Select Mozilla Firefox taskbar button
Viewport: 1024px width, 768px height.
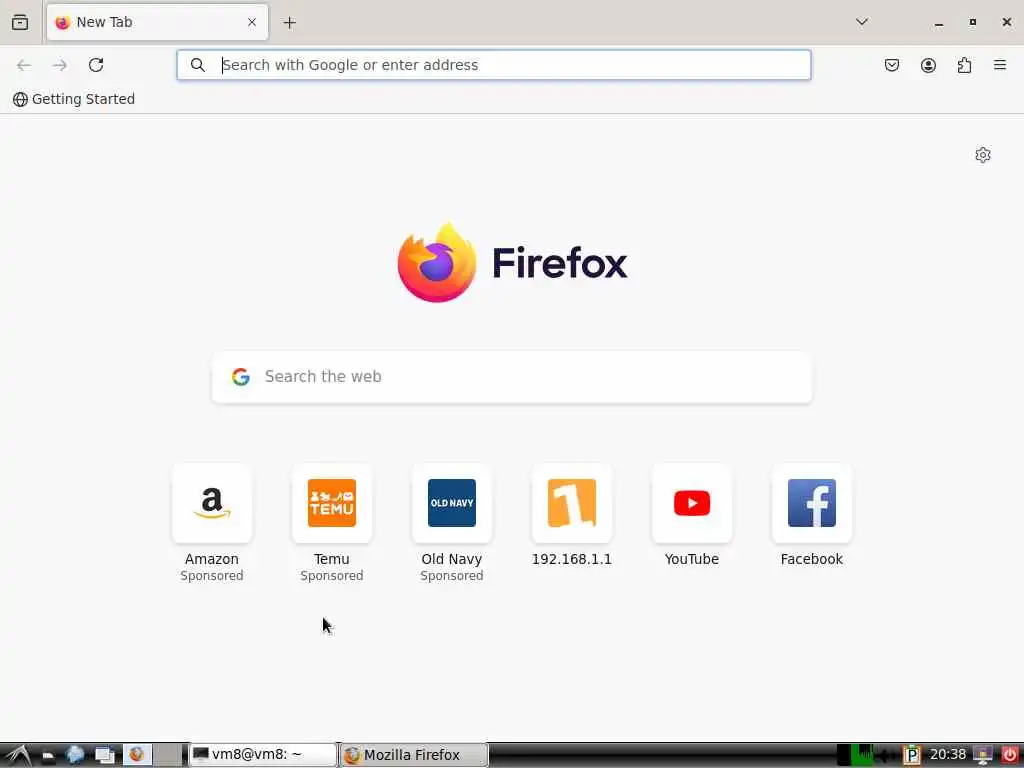tap(414, 755)
